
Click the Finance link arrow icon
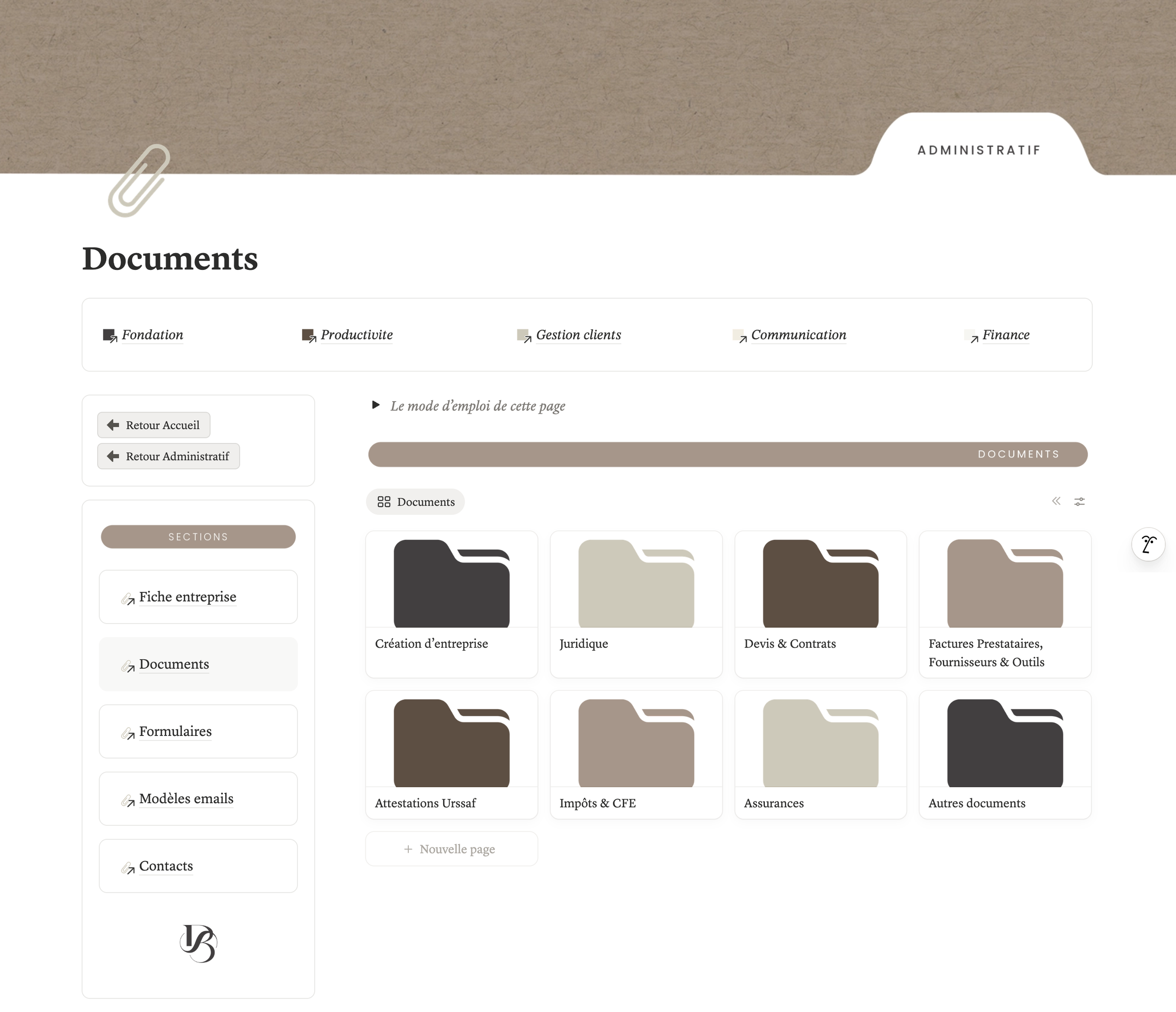click(971, 336)
